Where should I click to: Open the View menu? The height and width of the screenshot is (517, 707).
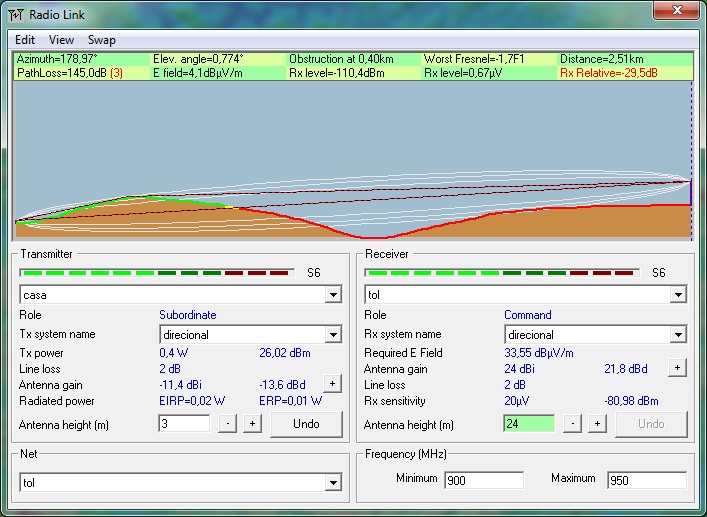[61, 40]
